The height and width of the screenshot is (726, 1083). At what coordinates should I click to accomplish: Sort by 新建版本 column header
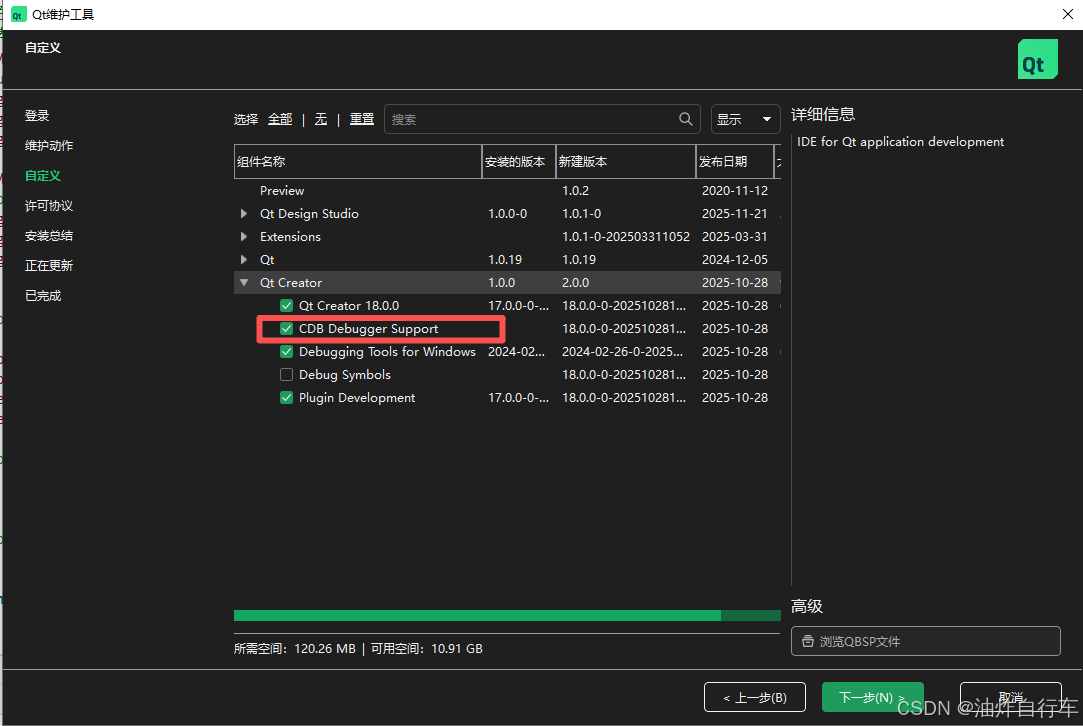tap(626, 162)
